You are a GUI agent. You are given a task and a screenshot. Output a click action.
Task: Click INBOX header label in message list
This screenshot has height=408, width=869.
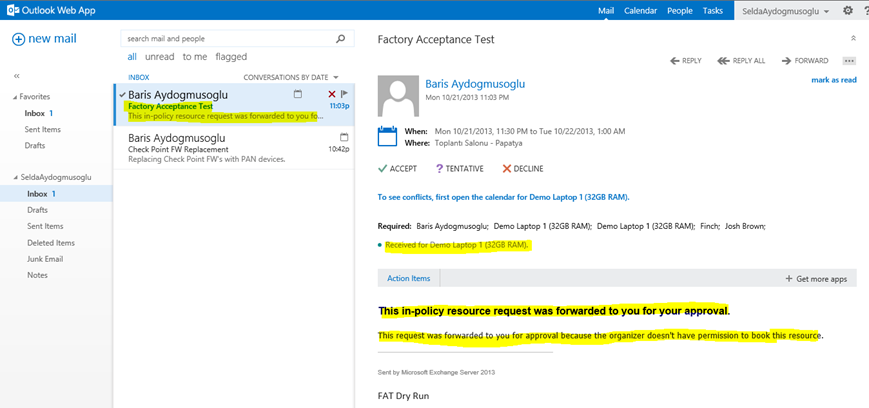pyautogui.click(x=139, y=78)
